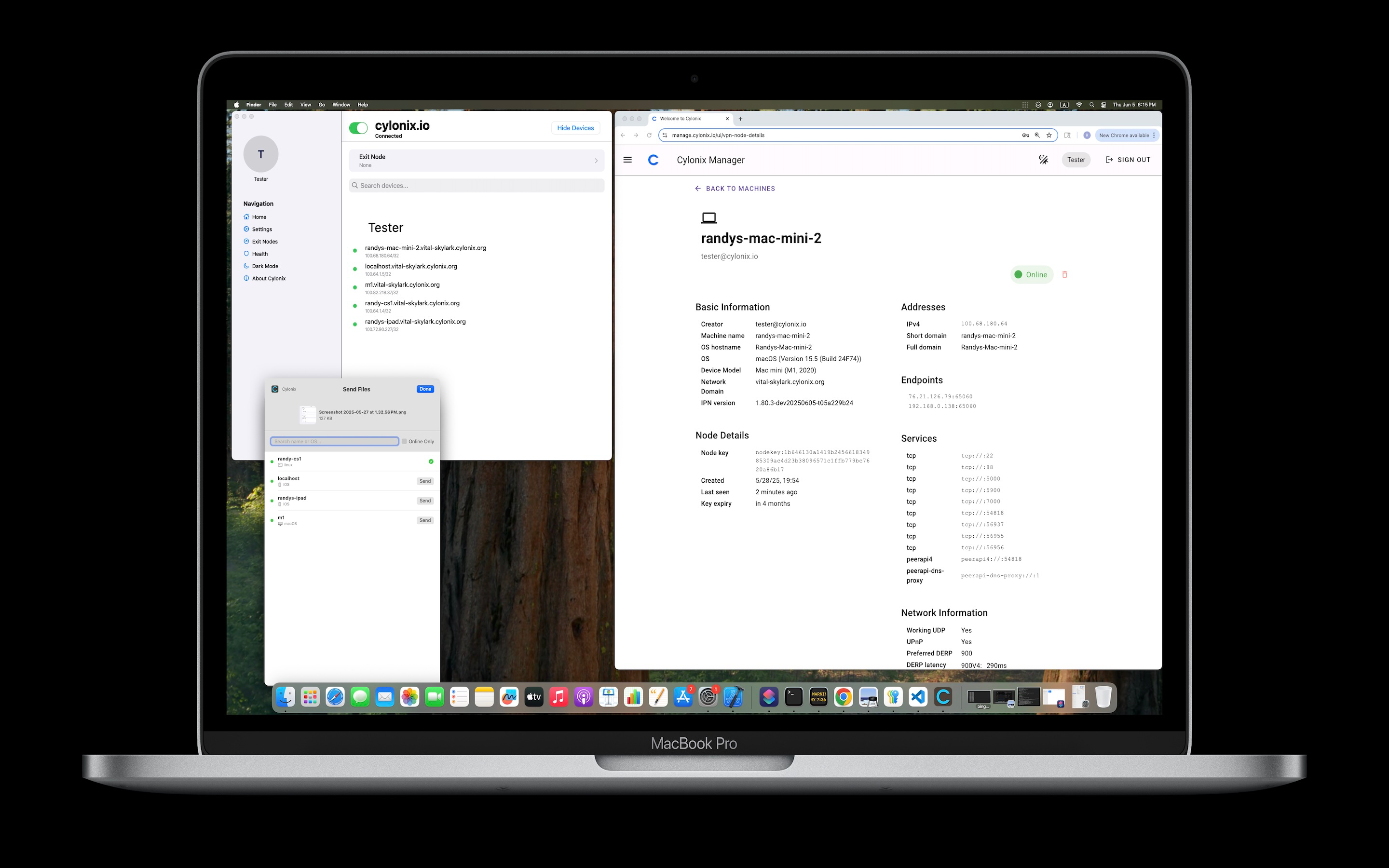Image resolution: width=1389 pixels, height=868 pixels.
Task: Open the Wi-Fi status menu
Action: 1079,105
